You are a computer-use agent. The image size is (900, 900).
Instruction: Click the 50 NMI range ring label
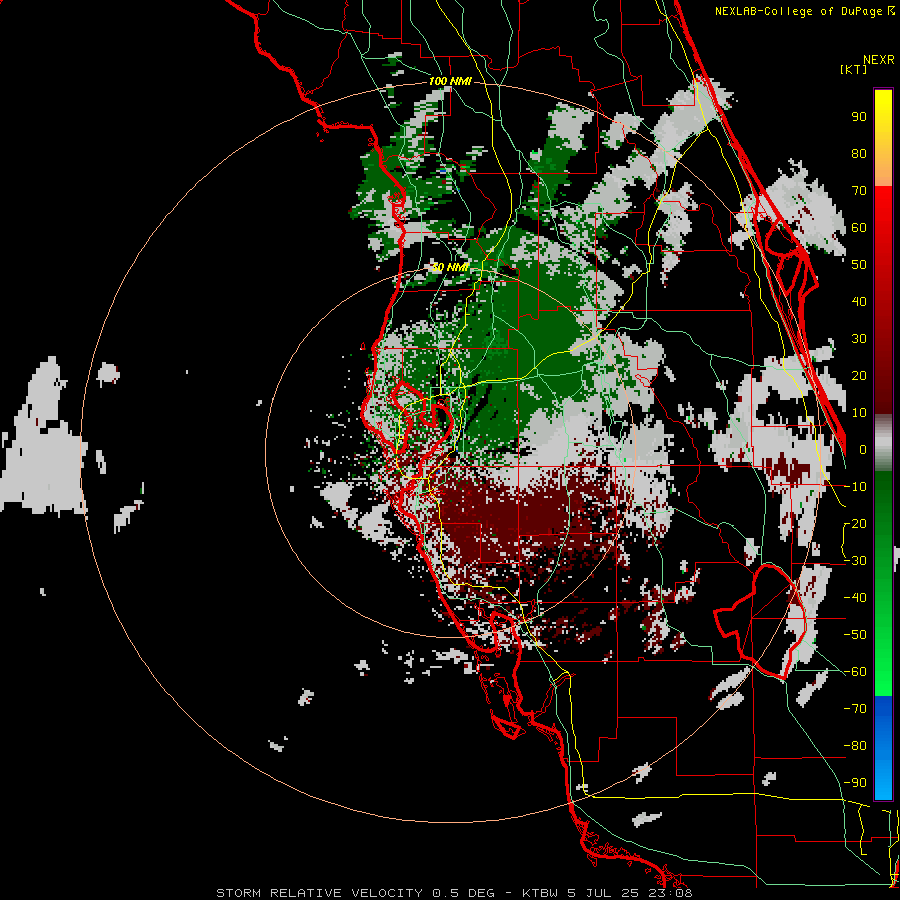pos(450,267)
